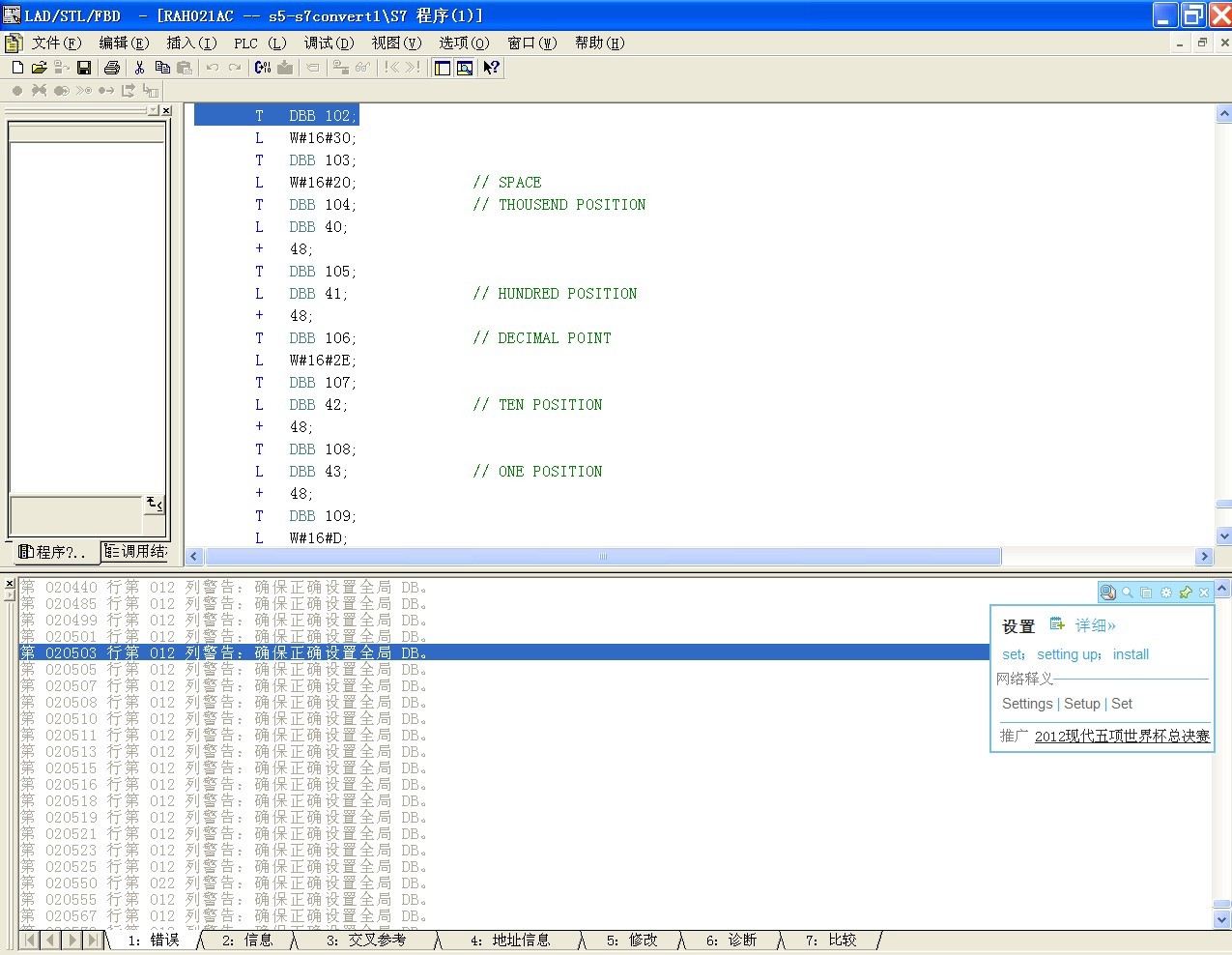Viewport: 1232px width, 955px height.
Task: Open the online/offline connection icon in toolbar
Action: [340, 68]
